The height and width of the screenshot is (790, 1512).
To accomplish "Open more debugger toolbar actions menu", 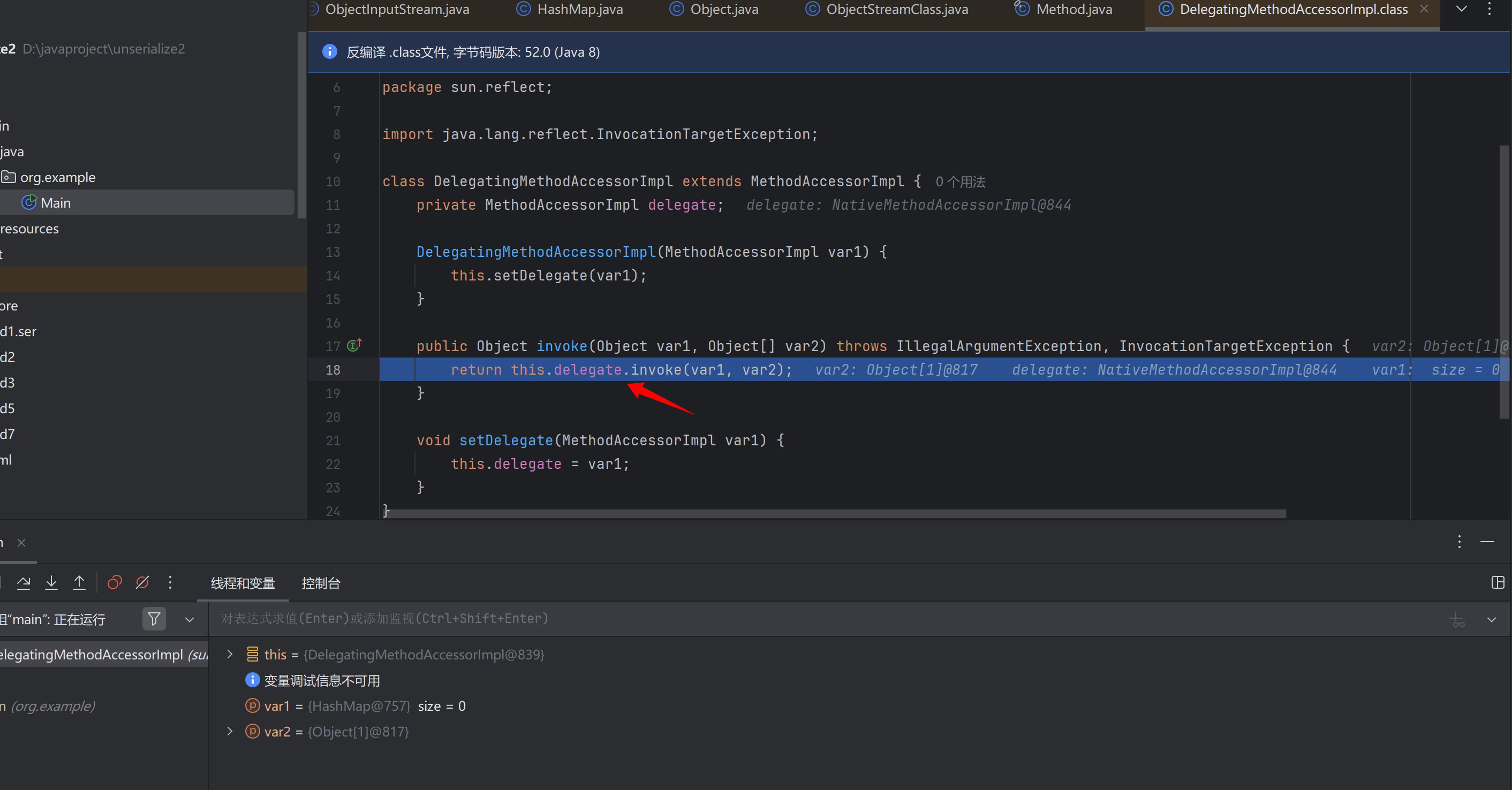I will point(170,583).
